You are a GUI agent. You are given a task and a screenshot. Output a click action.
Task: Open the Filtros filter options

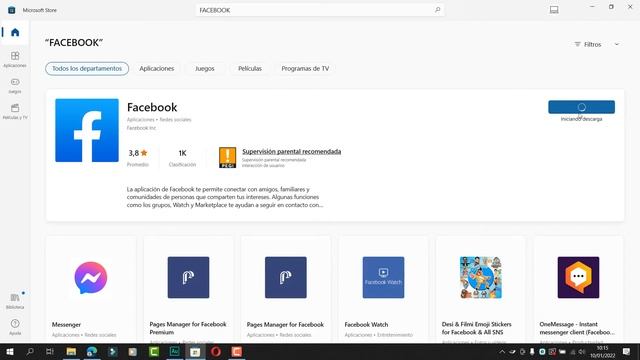[588, 44]
